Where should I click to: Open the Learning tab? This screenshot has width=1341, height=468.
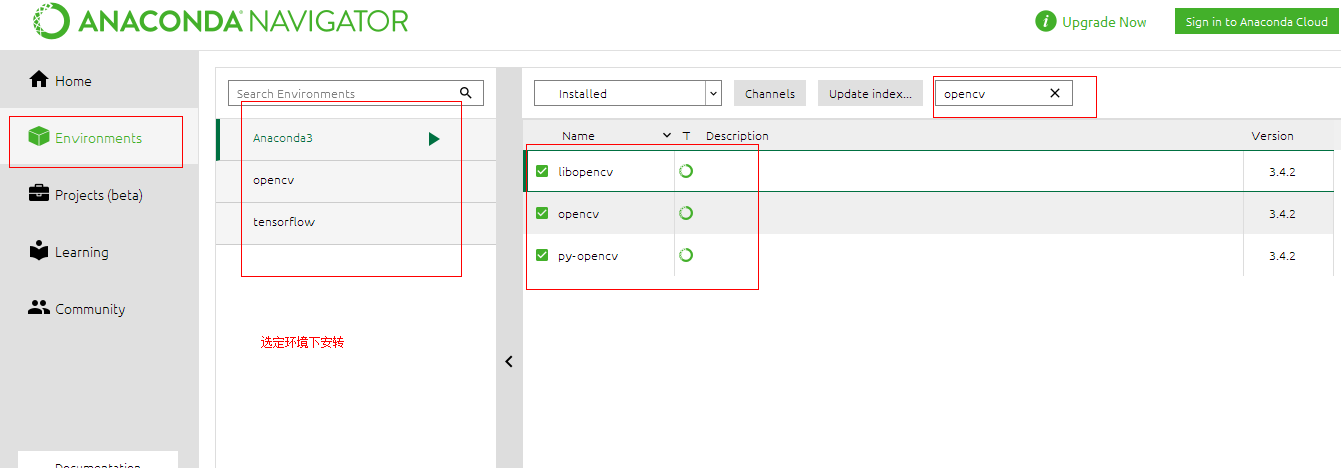pos(100,251)
